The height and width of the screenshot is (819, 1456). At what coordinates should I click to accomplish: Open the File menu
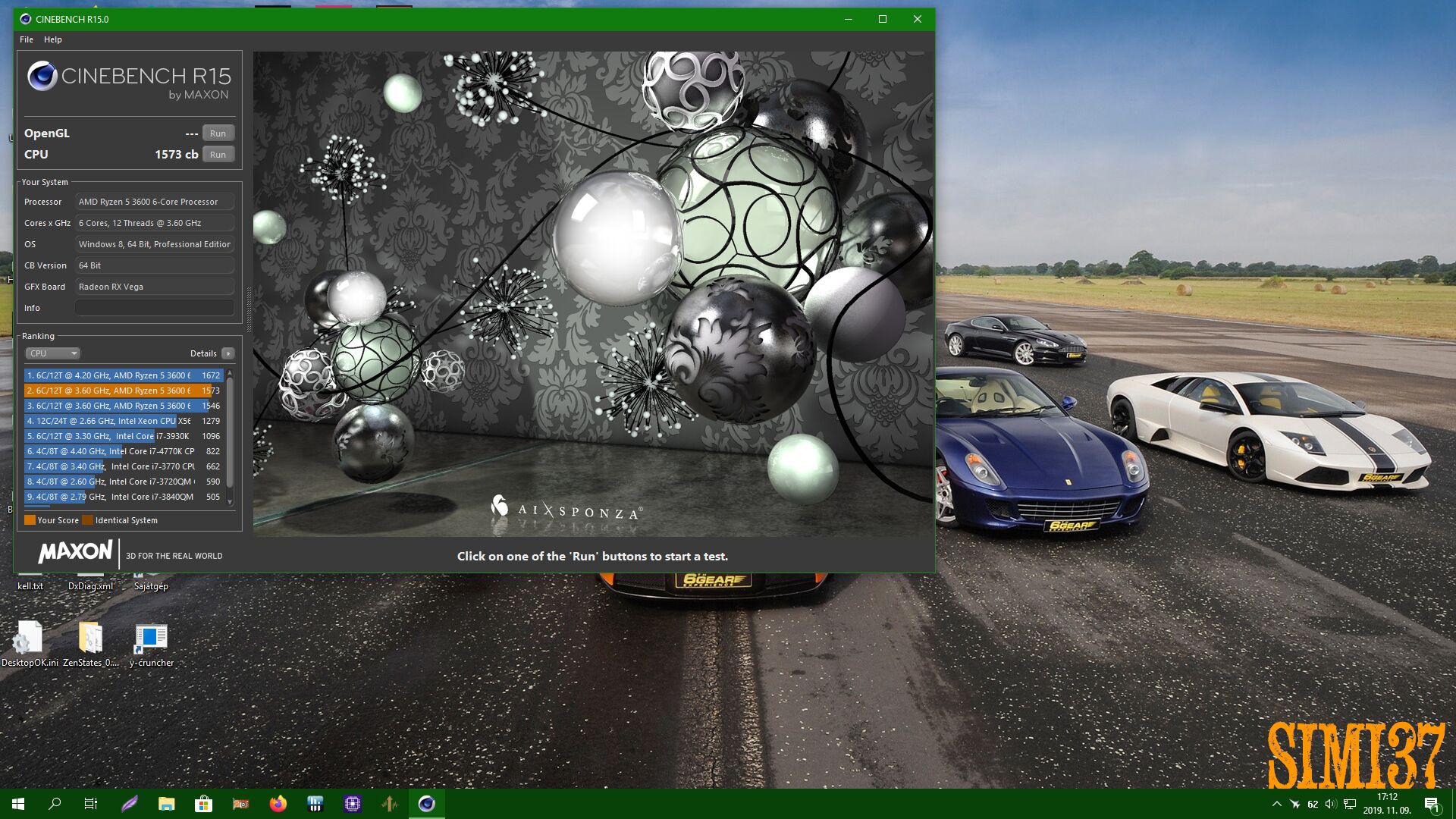[x=27, y=39]
